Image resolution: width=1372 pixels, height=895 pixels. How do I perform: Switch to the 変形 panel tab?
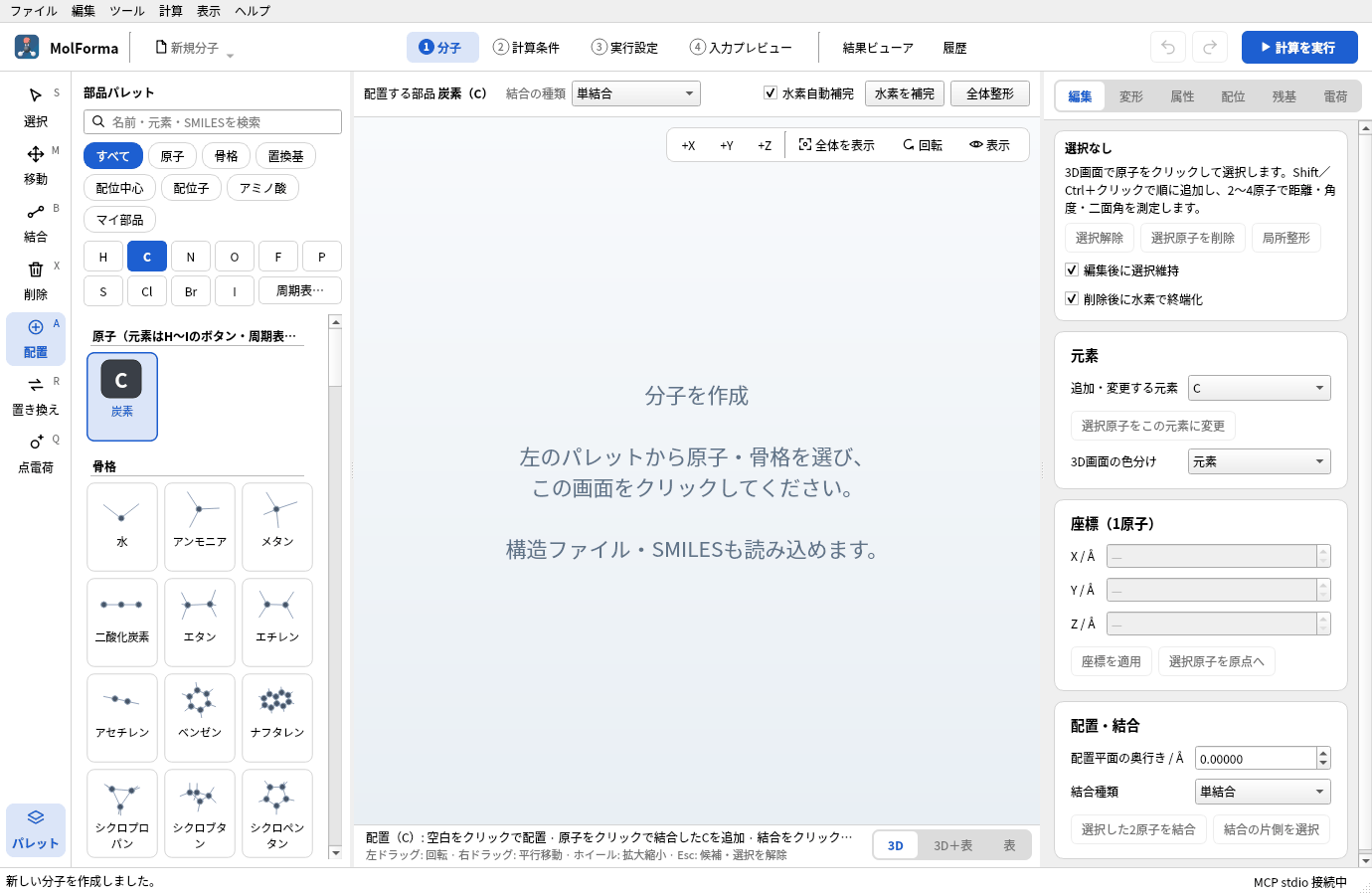click(1131, 96)
